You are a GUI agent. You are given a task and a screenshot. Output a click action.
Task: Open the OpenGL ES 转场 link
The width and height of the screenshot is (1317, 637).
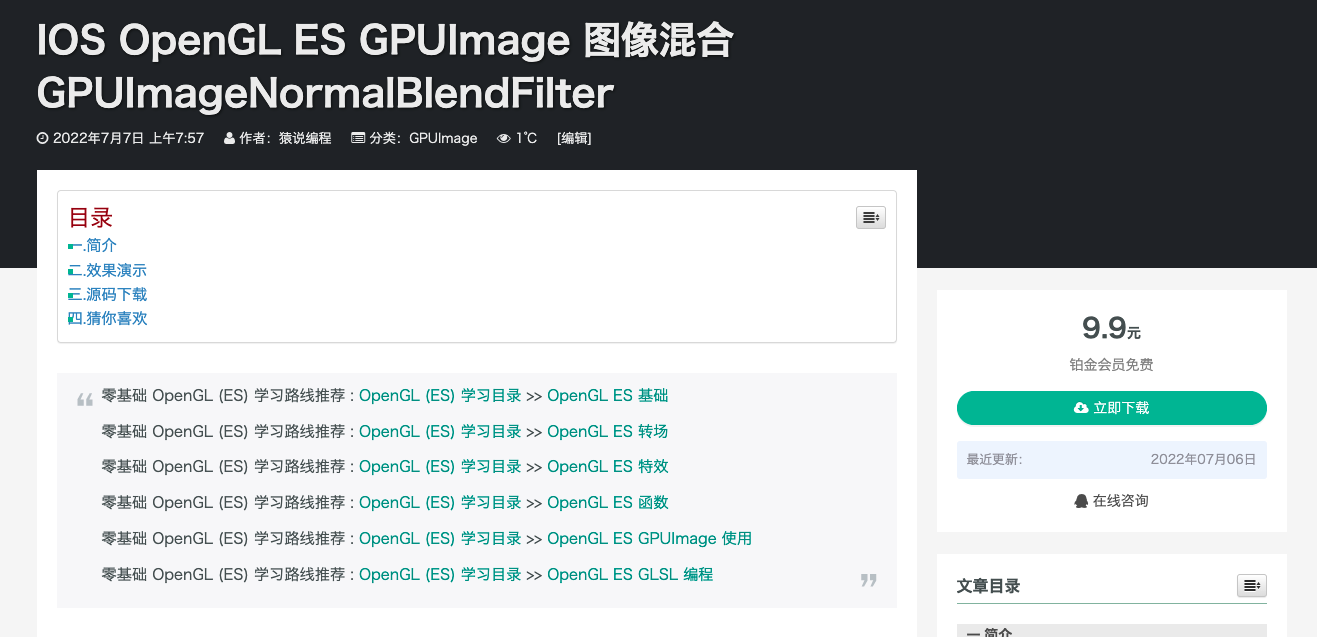click(x=607, y=431)
